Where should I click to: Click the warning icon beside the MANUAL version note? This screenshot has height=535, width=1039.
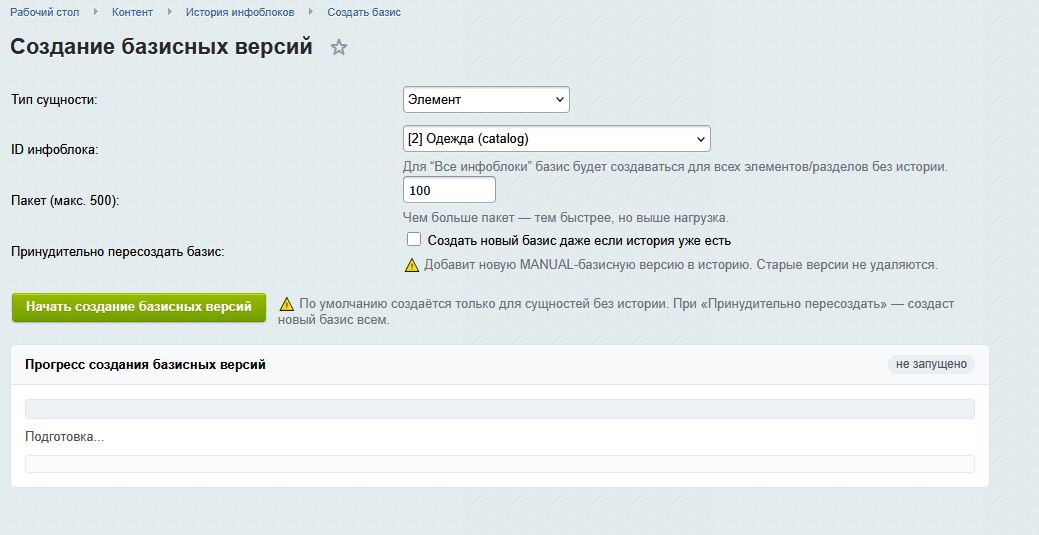coord(411,266)
